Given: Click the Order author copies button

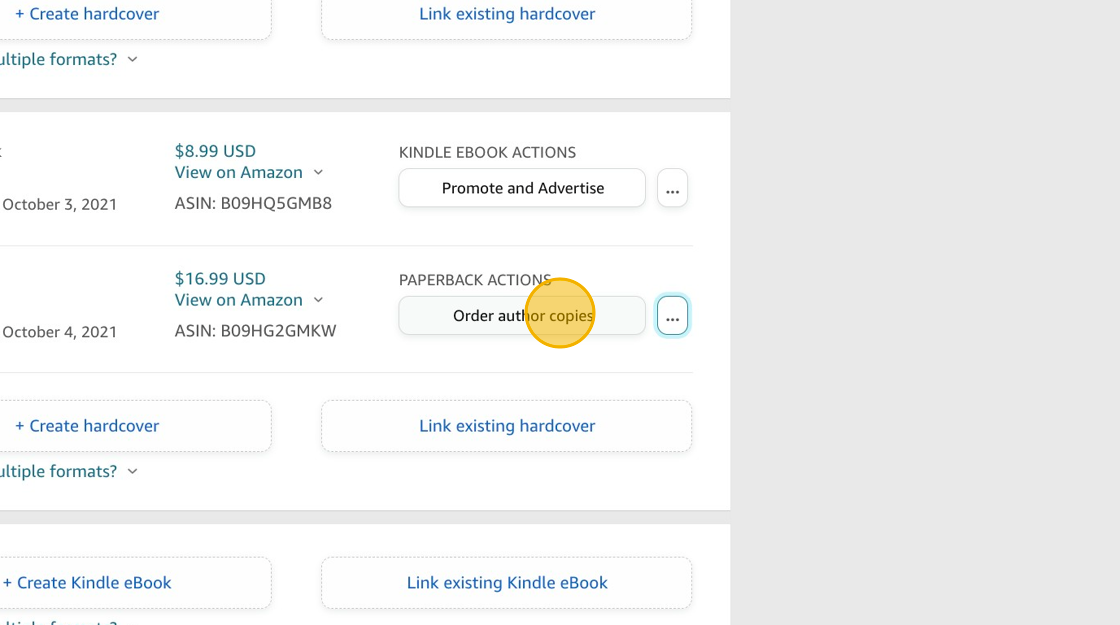Looking at the screenshot, I should (x=522, y=316).
